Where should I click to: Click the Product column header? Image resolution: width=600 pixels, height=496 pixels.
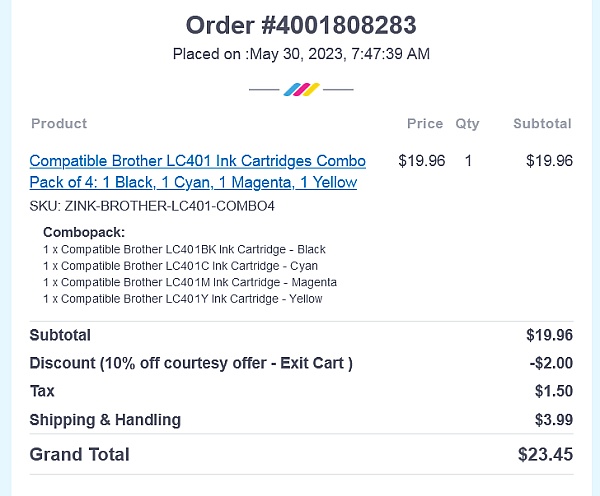[59, 124]
